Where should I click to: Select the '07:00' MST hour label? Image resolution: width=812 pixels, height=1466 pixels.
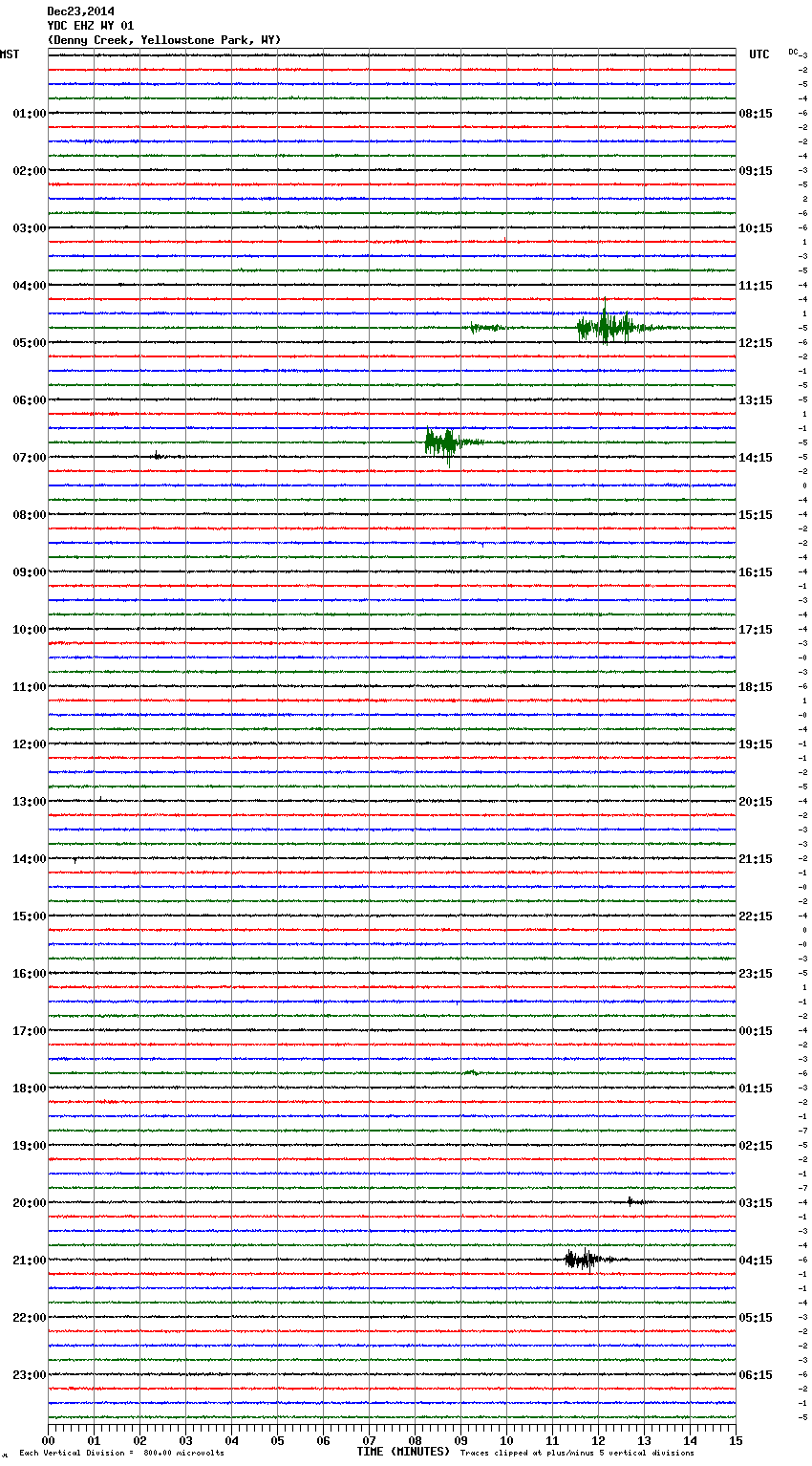point(30,458)
